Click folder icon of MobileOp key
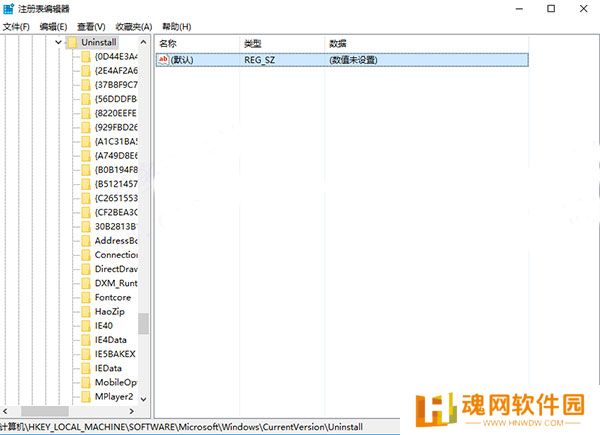Viewport: 600px width, 435px height. pyautogui.click(x=86, y=382)
